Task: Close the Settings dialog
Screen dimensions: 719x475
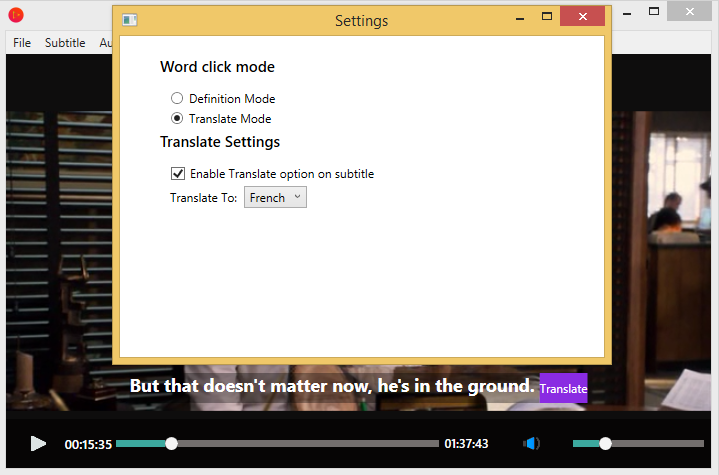Action: click(x=582, y=17)
